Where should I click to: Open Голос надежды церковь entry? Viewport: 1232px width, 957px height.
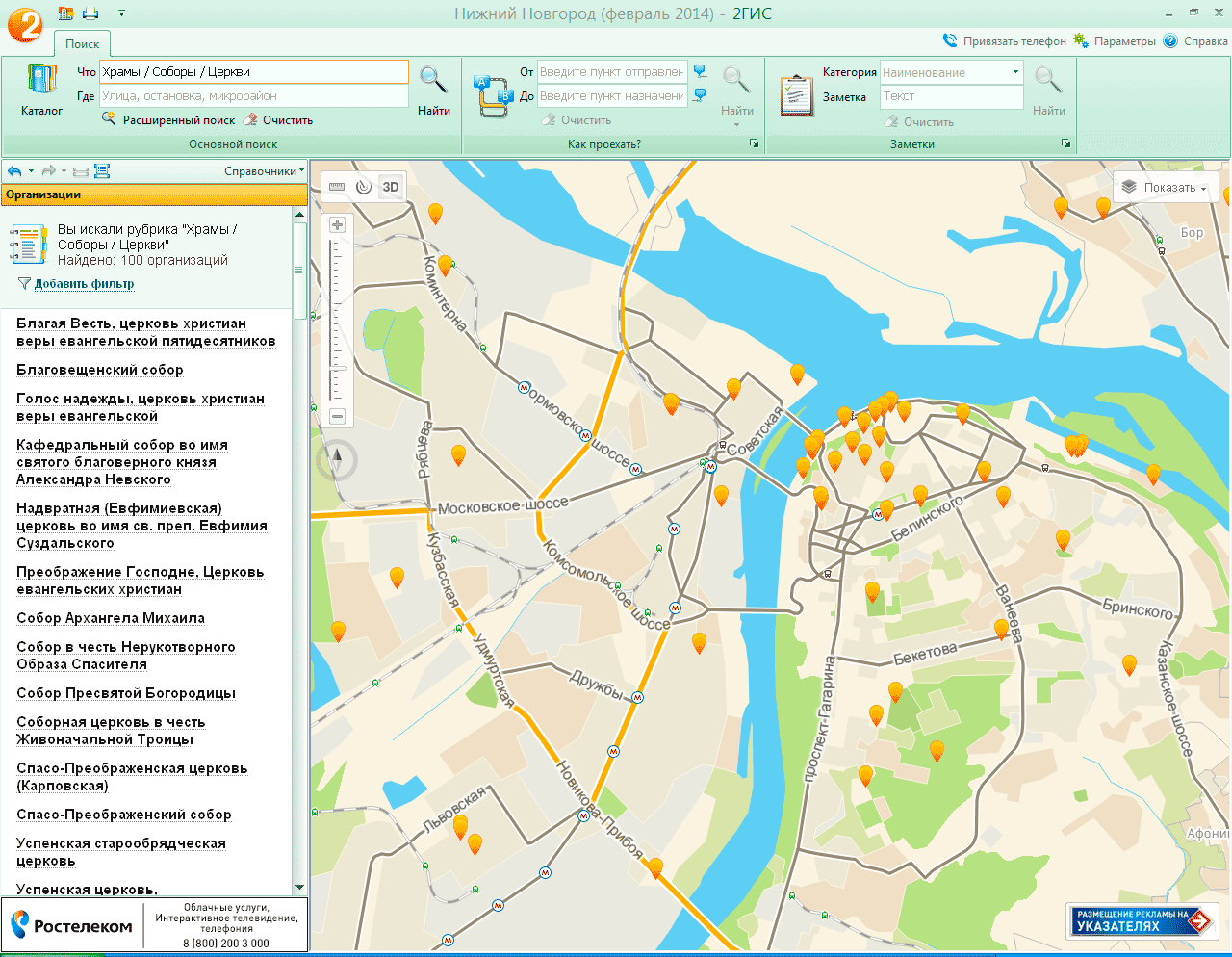pyautogui.click(x=141, y=407)
